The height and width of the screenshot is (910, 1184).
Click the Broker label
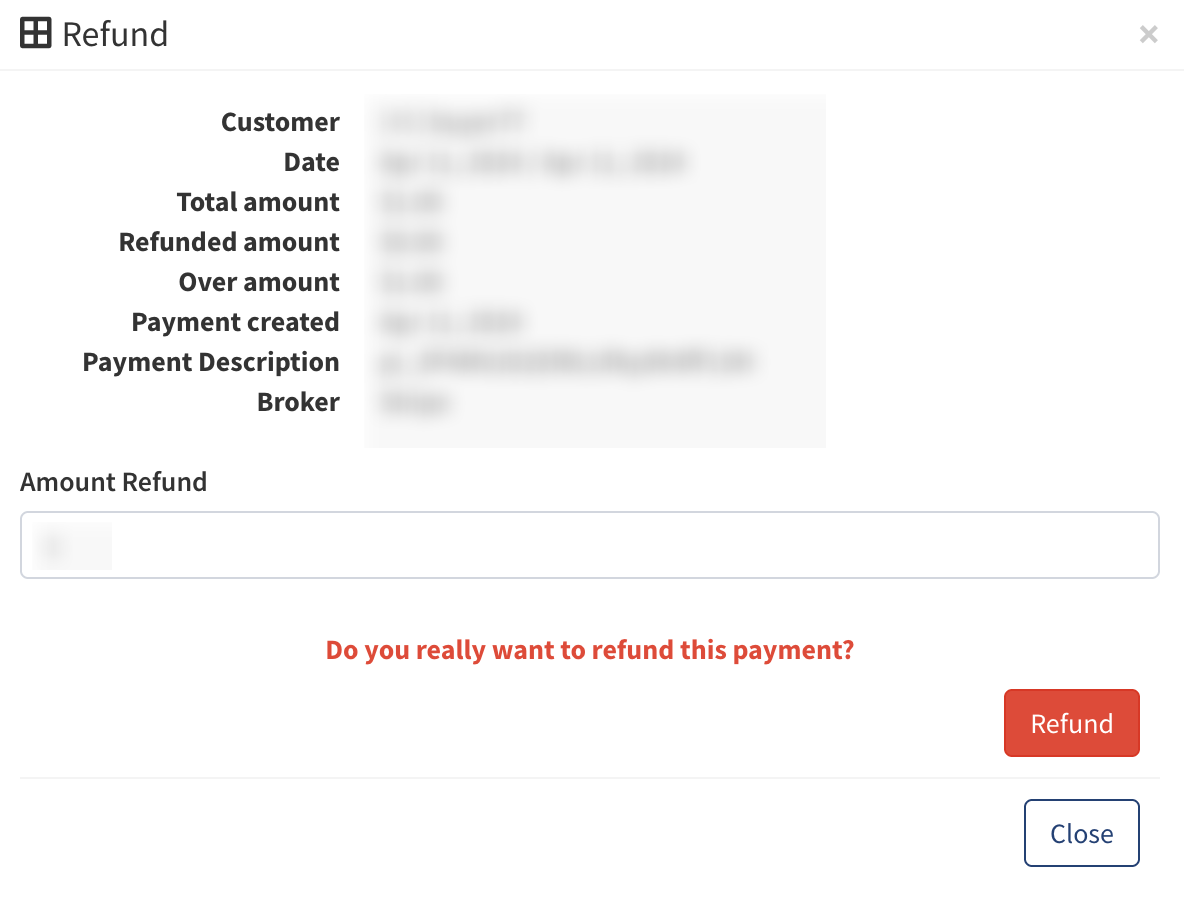click(298, 402)
